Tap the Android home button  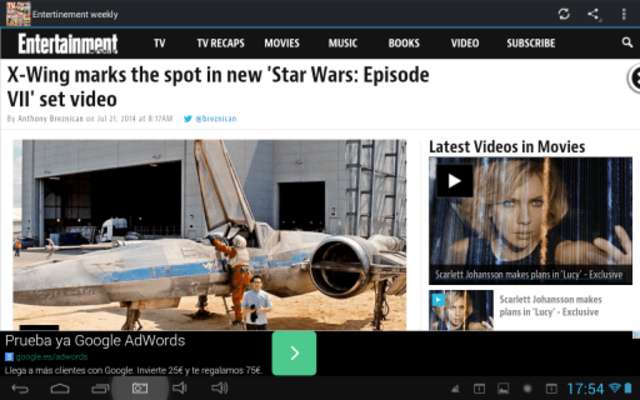(60, 389)
